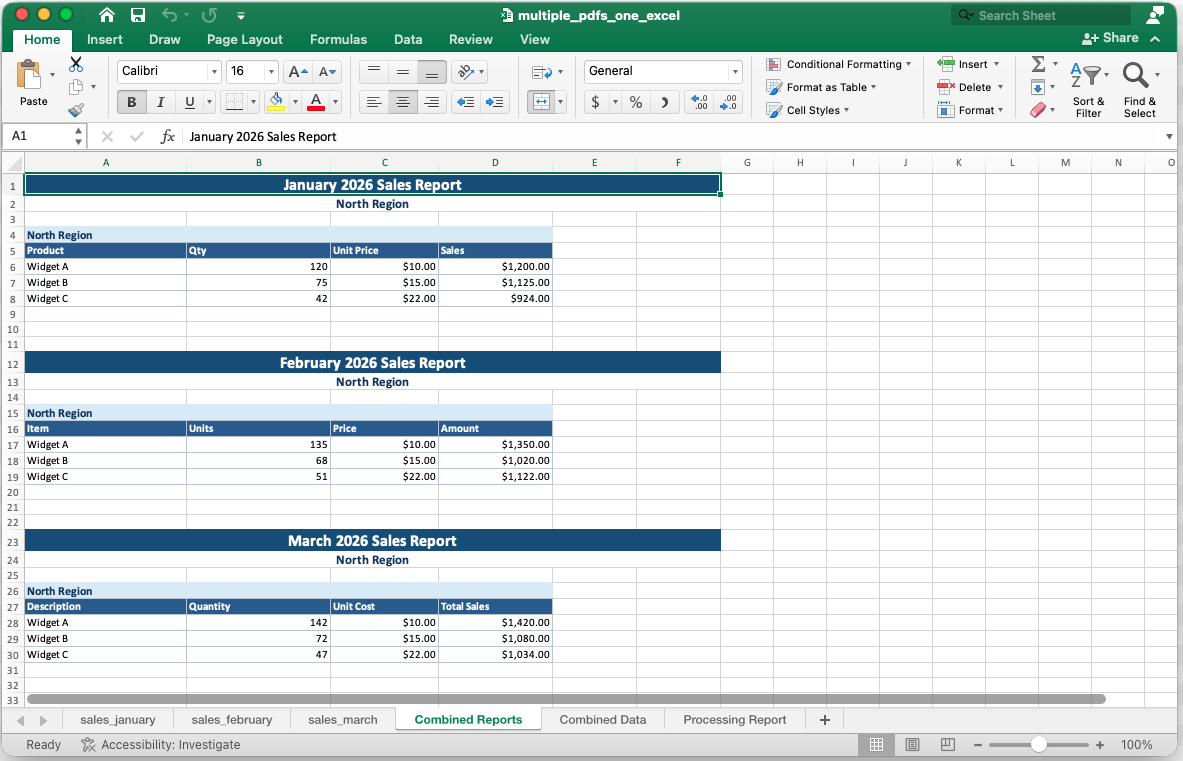Toggle Align Right
This screenshot has width=1183, height=761.
tap(432, 102)
